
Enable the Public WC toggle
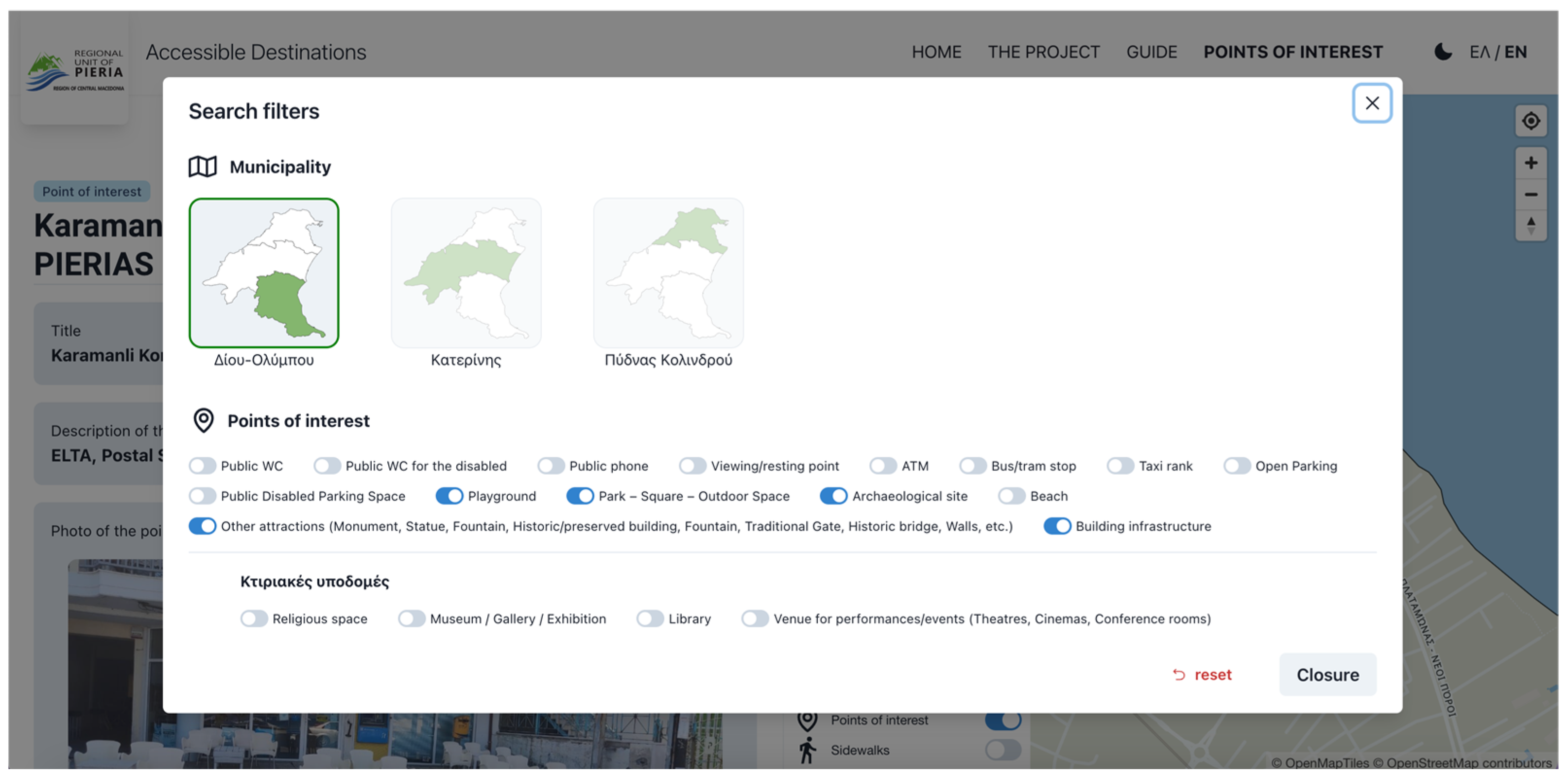coord(203,466)
